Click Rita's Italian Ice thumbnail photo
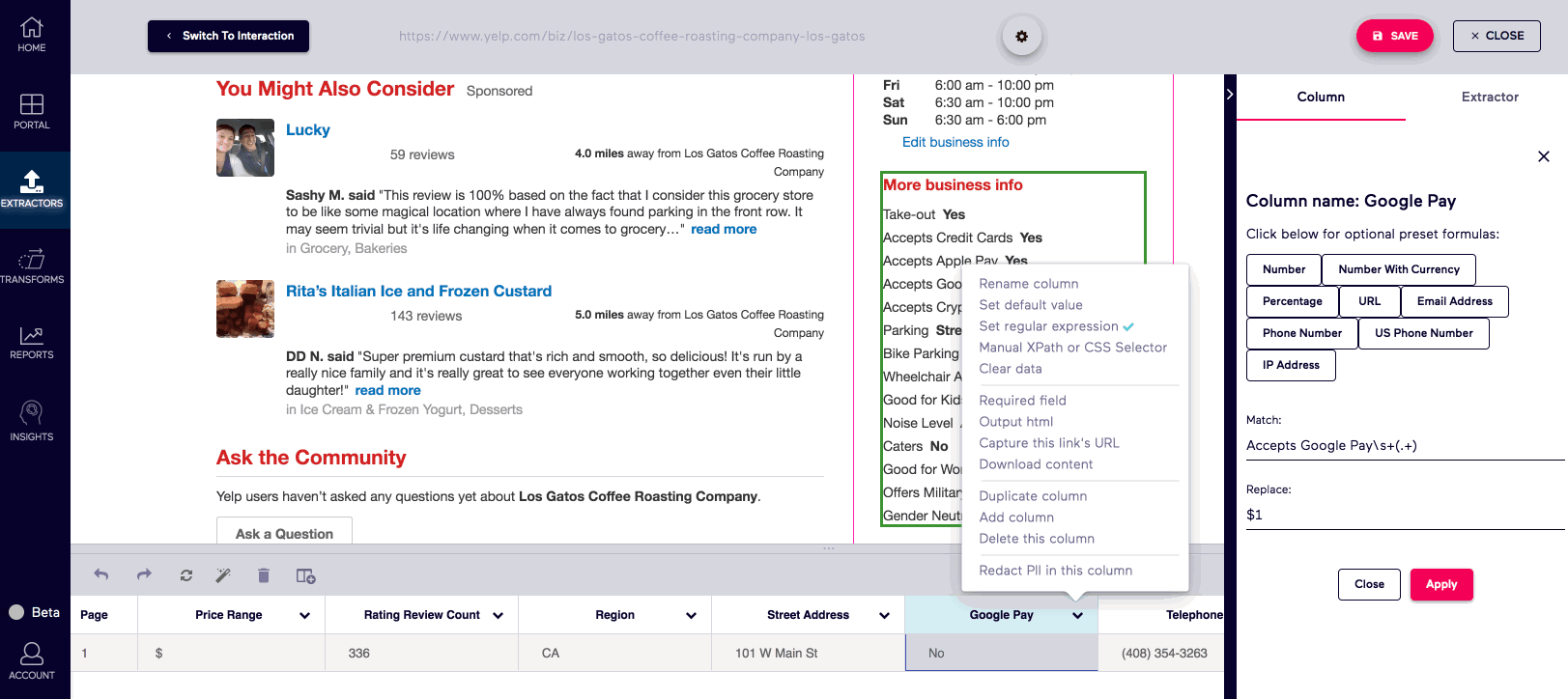The width and height of the screenshot is (1568, 699). [x=245, y=309]
